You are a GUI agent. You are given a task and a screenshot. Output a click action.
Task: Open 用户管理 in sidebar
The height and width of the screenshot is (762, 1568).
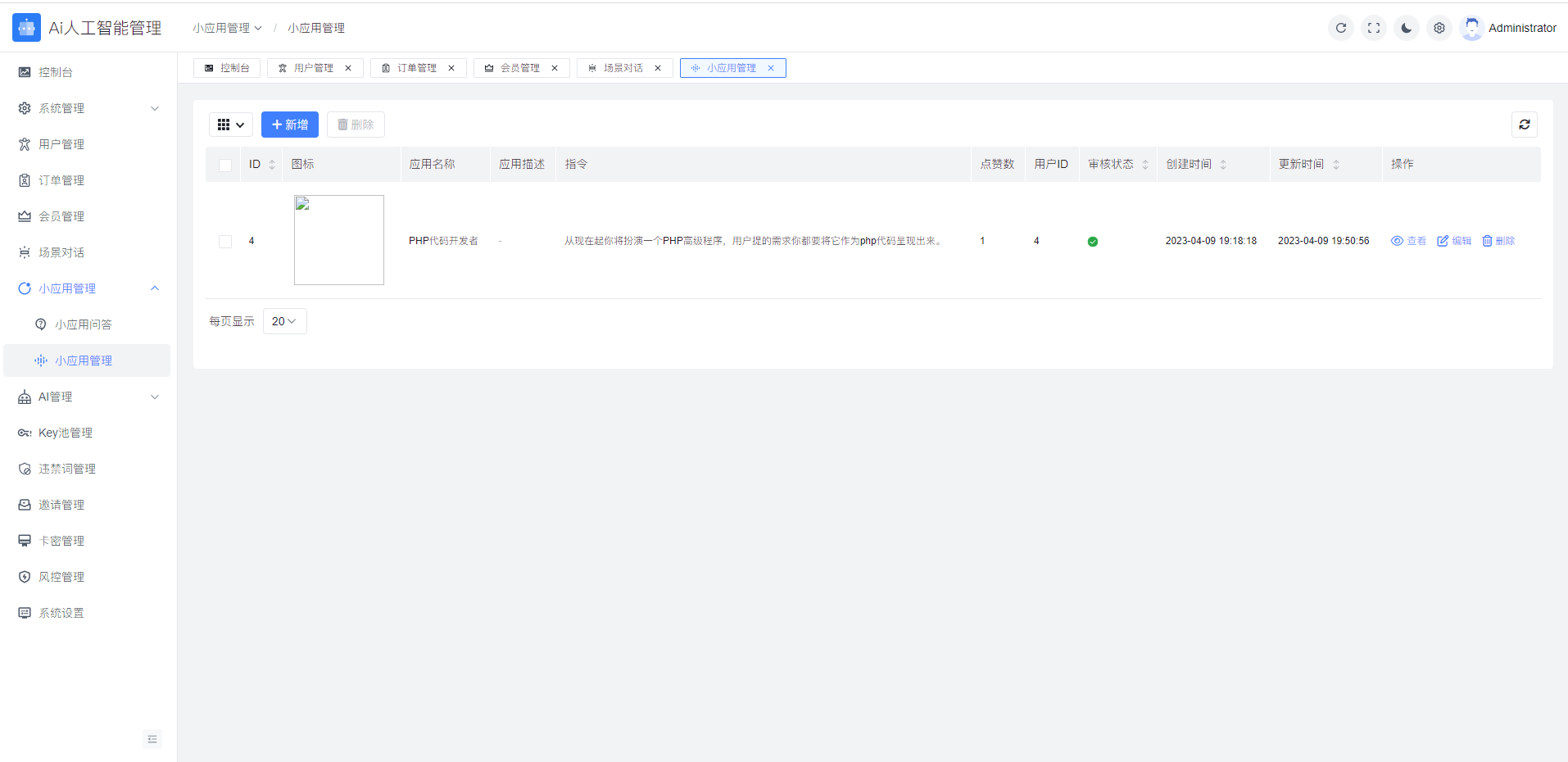[88, 144]
